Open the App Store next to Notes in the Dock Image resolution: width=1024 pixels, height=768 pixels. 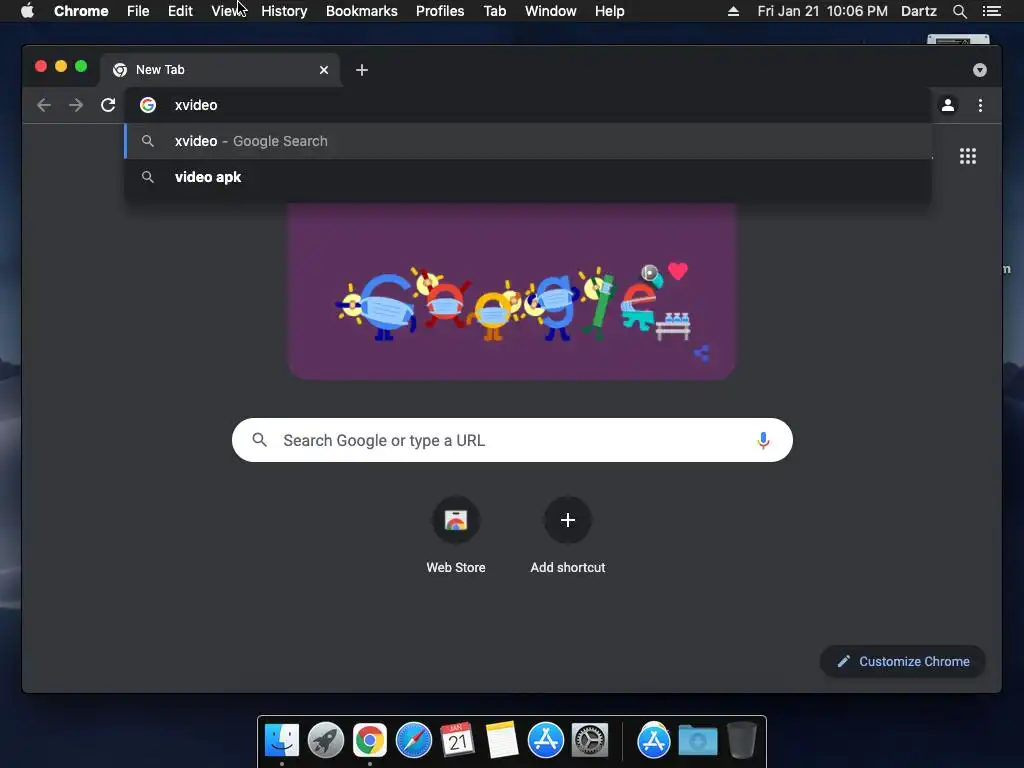[x=545, y=741]
